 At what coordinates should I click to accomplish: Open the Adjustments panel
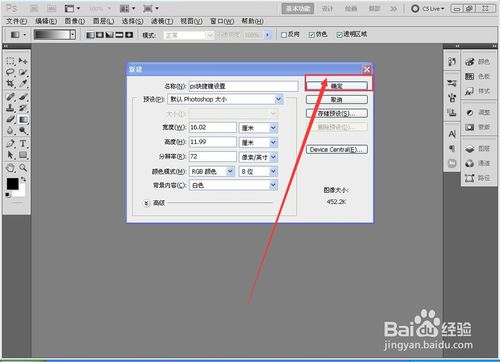[478, 113]
